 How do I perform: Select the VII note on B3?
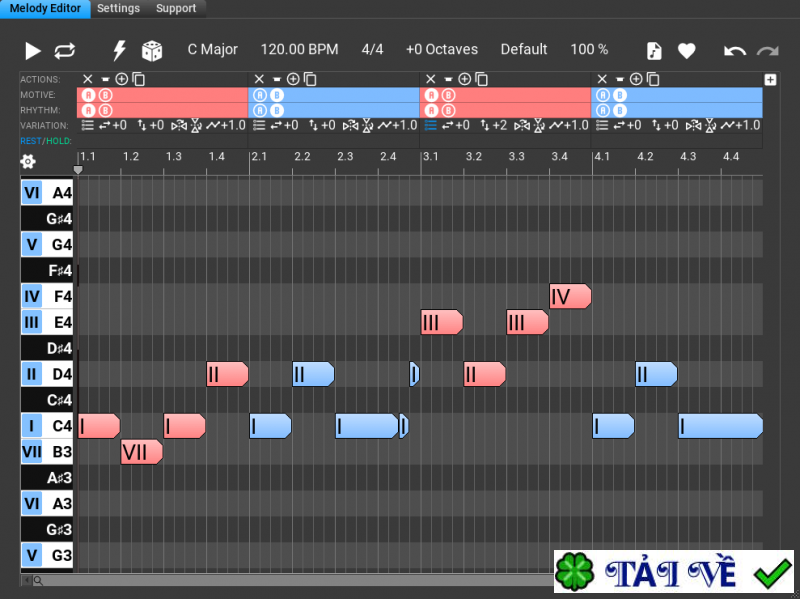tap(141, 452)
